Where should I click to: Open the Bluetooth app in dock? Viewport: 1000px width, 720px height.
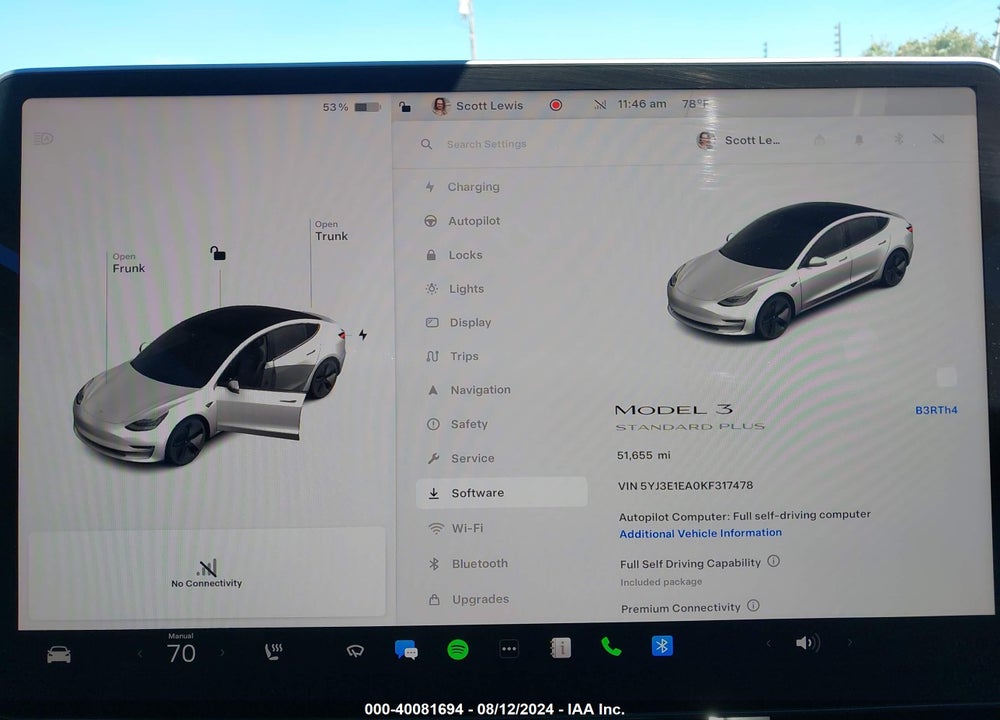tap(662, 646)
